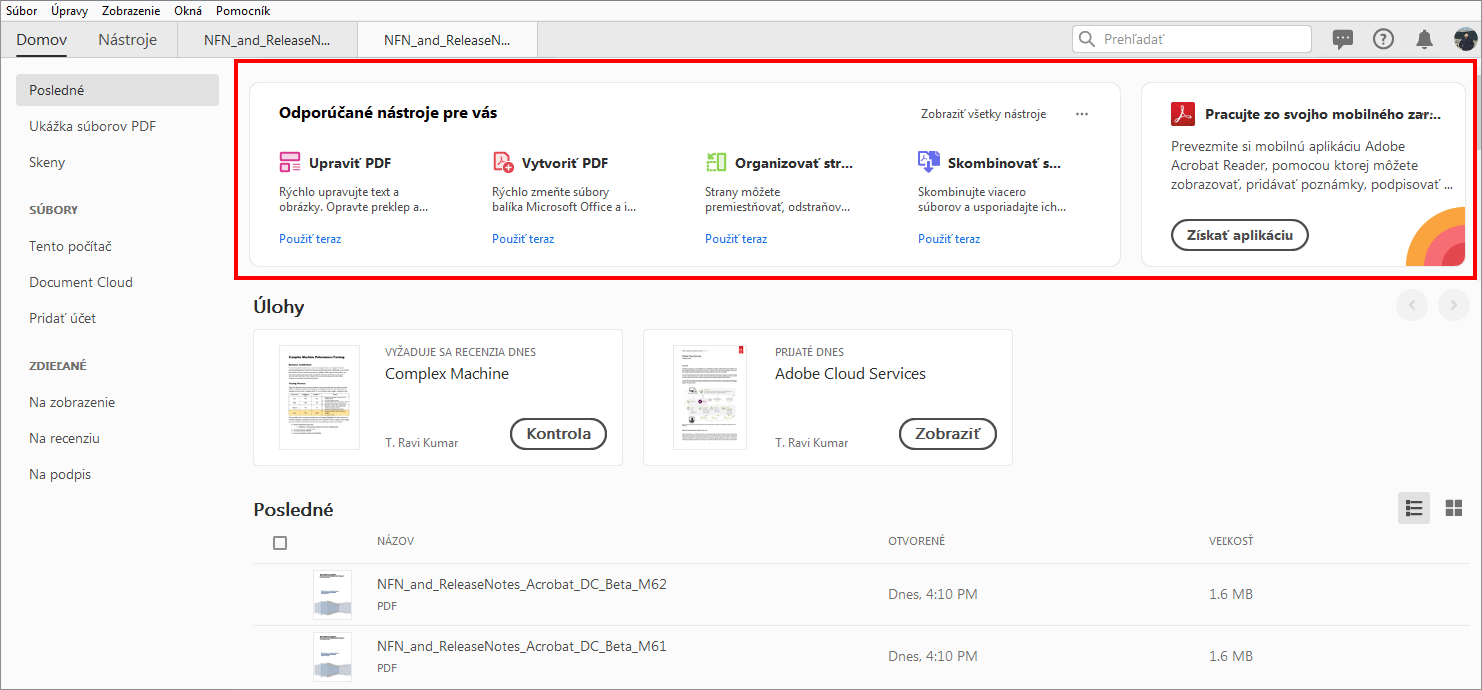Open the Skombinovať súbory tool icon

929,163
